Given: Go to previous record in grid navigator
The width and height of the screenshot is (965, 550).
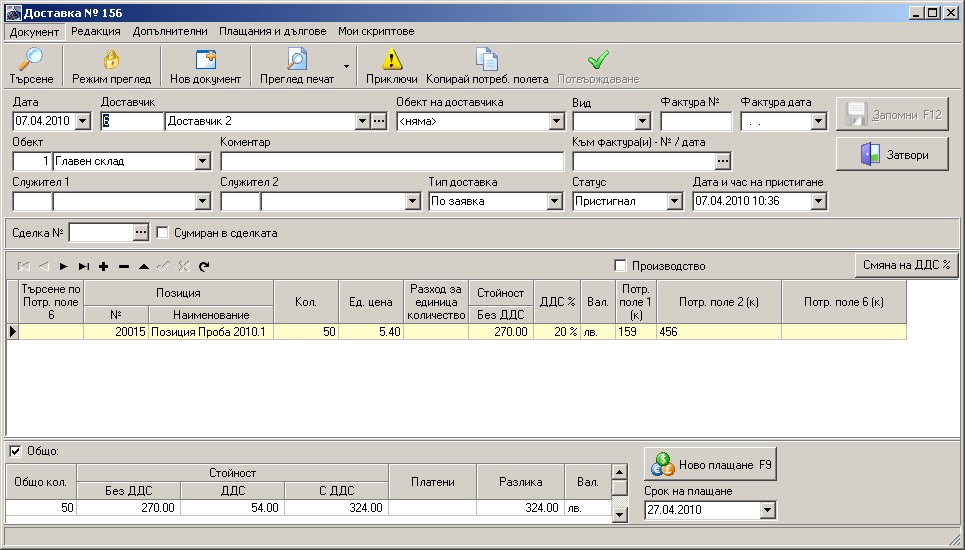Looking at the screenshot, I should coord(44,266).
